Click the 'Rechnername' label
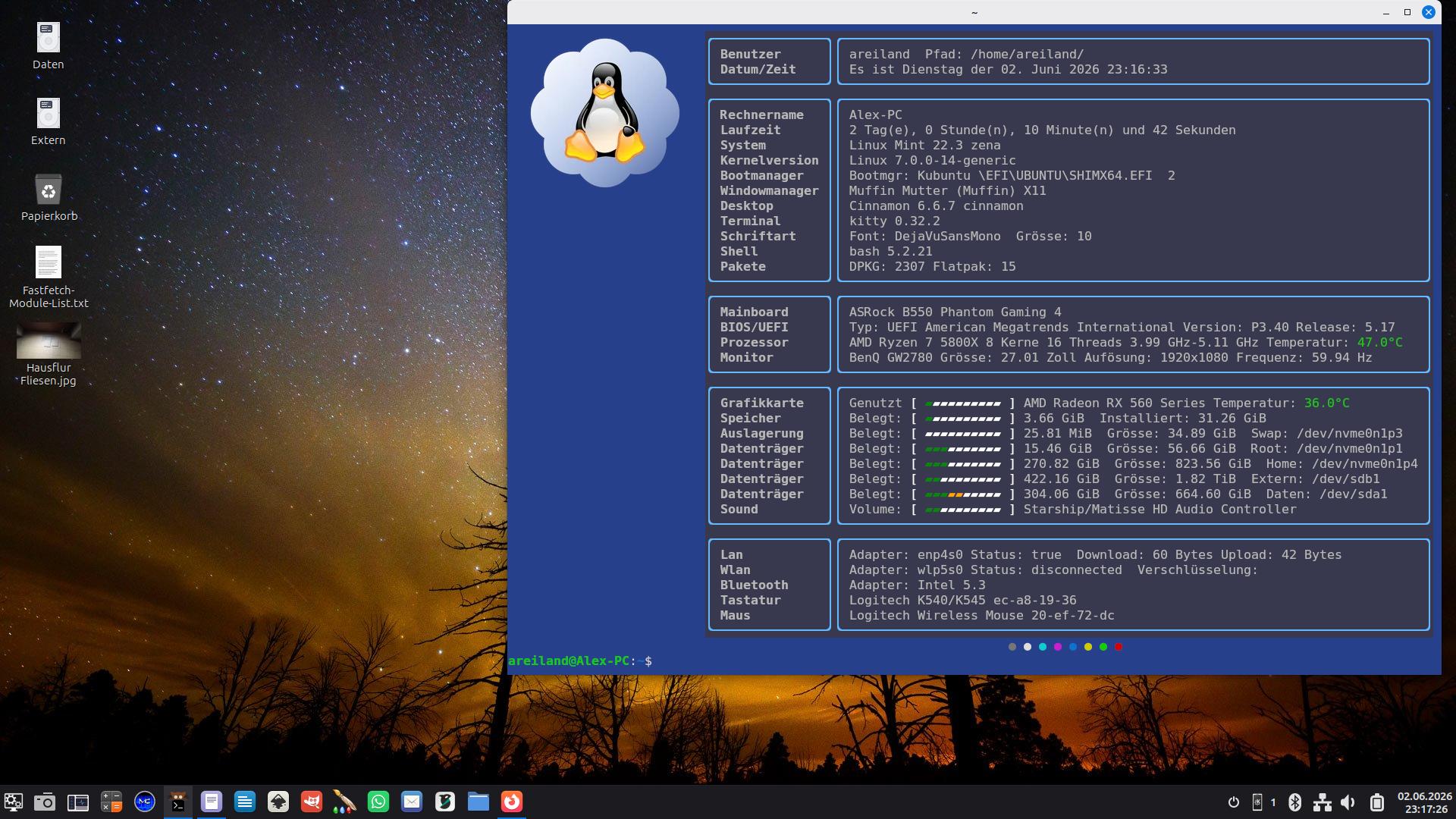1456x819 pixels. (x=761, y=115)
